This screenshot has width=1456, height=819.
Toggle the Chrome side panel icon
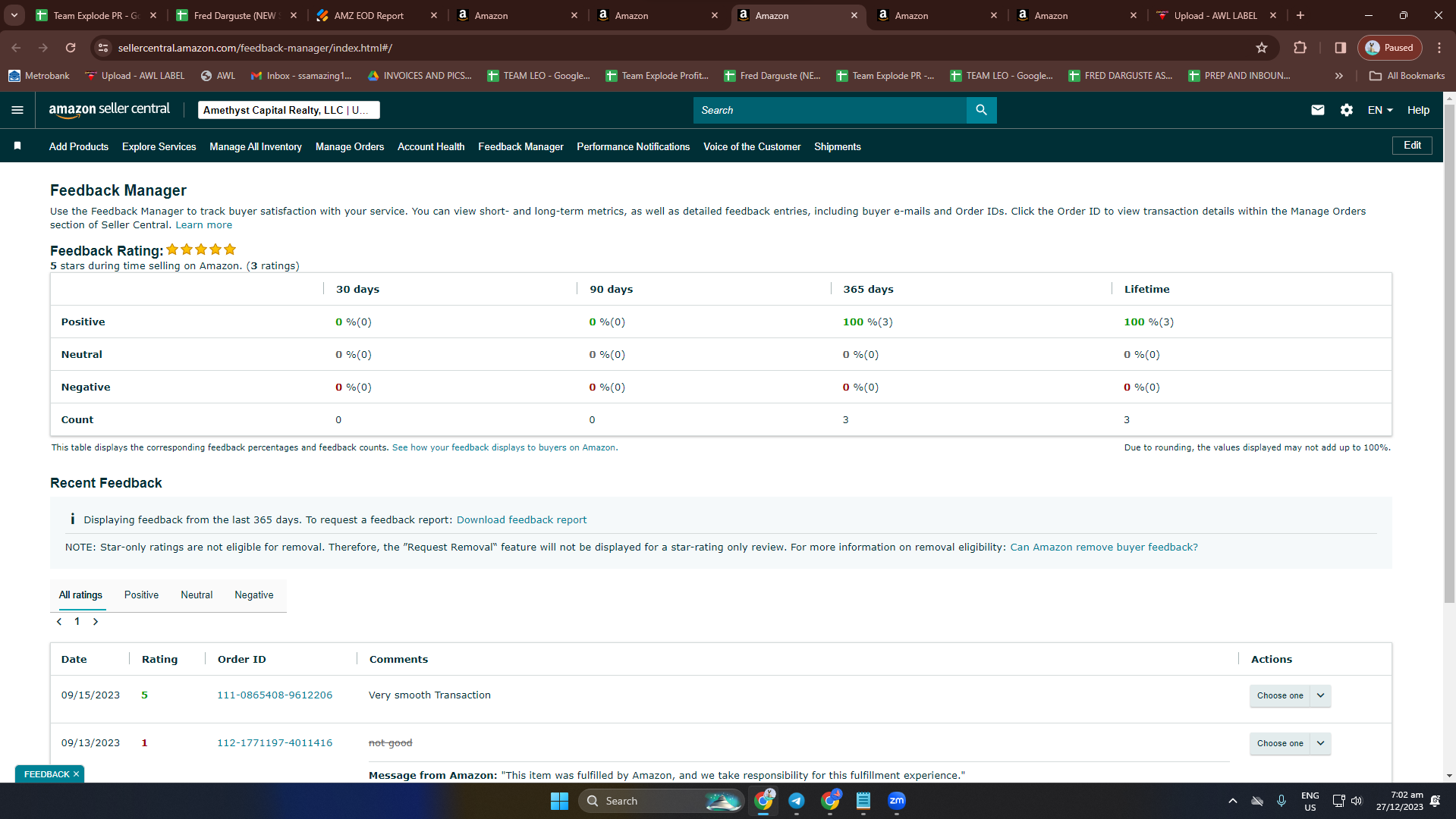1340,48
